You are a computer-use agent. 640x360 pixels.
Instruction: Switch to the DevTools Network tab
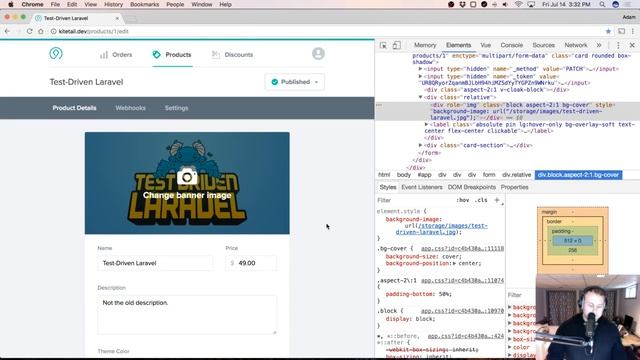pos(576,45)
